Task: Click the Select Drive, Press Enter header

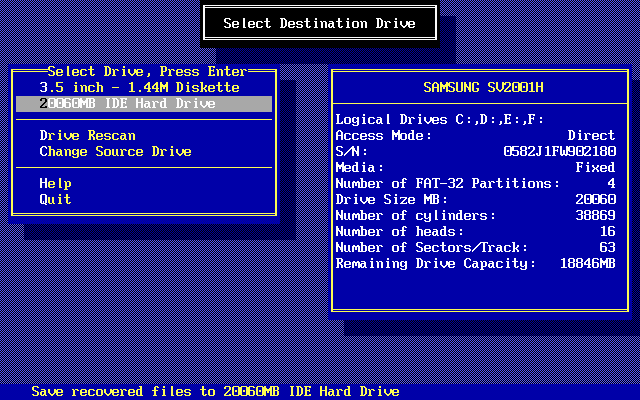Action: click(147, 71)
